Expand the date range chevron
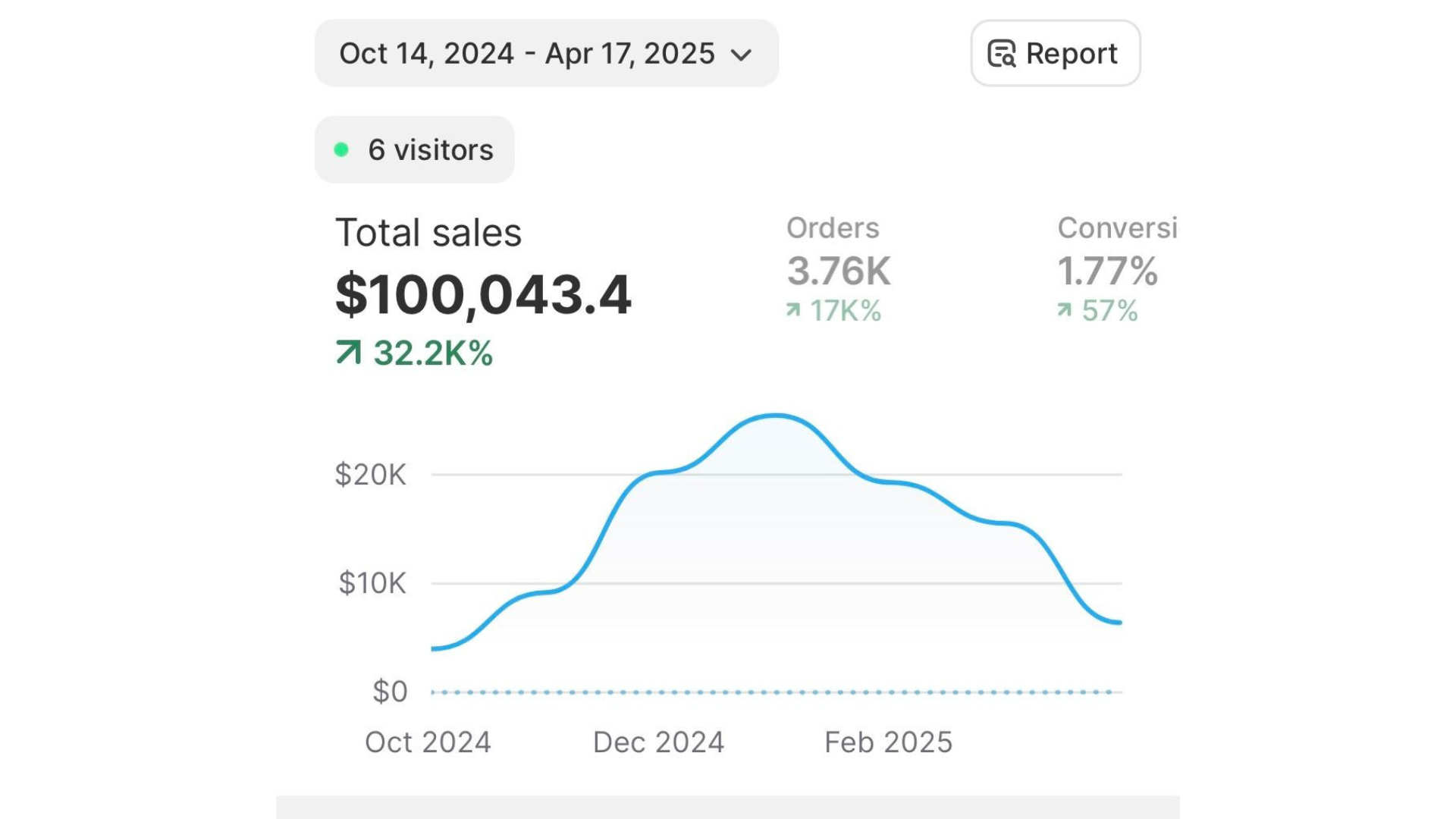 coord(741,55)
